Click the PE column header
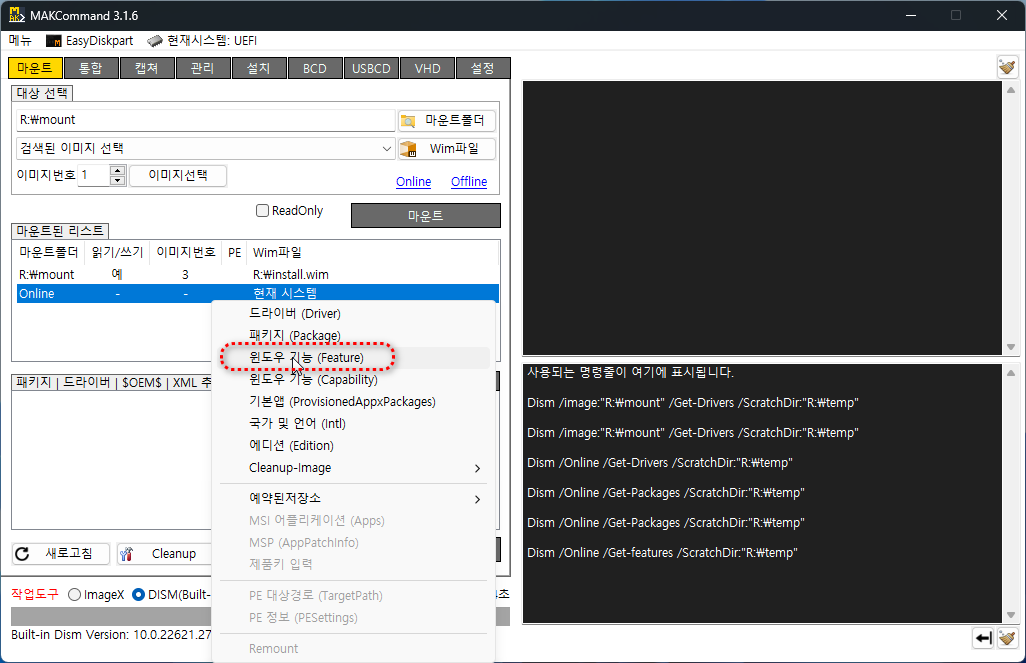This screenshot has width=1026, height=663. coord(235,253)
